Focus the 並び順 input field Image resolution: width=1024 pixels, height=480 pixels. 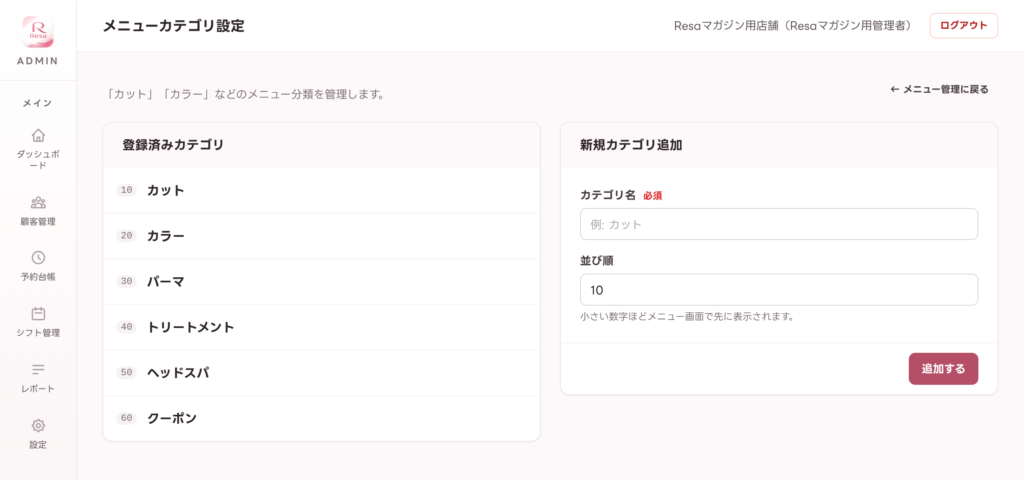tap(778, 289)
